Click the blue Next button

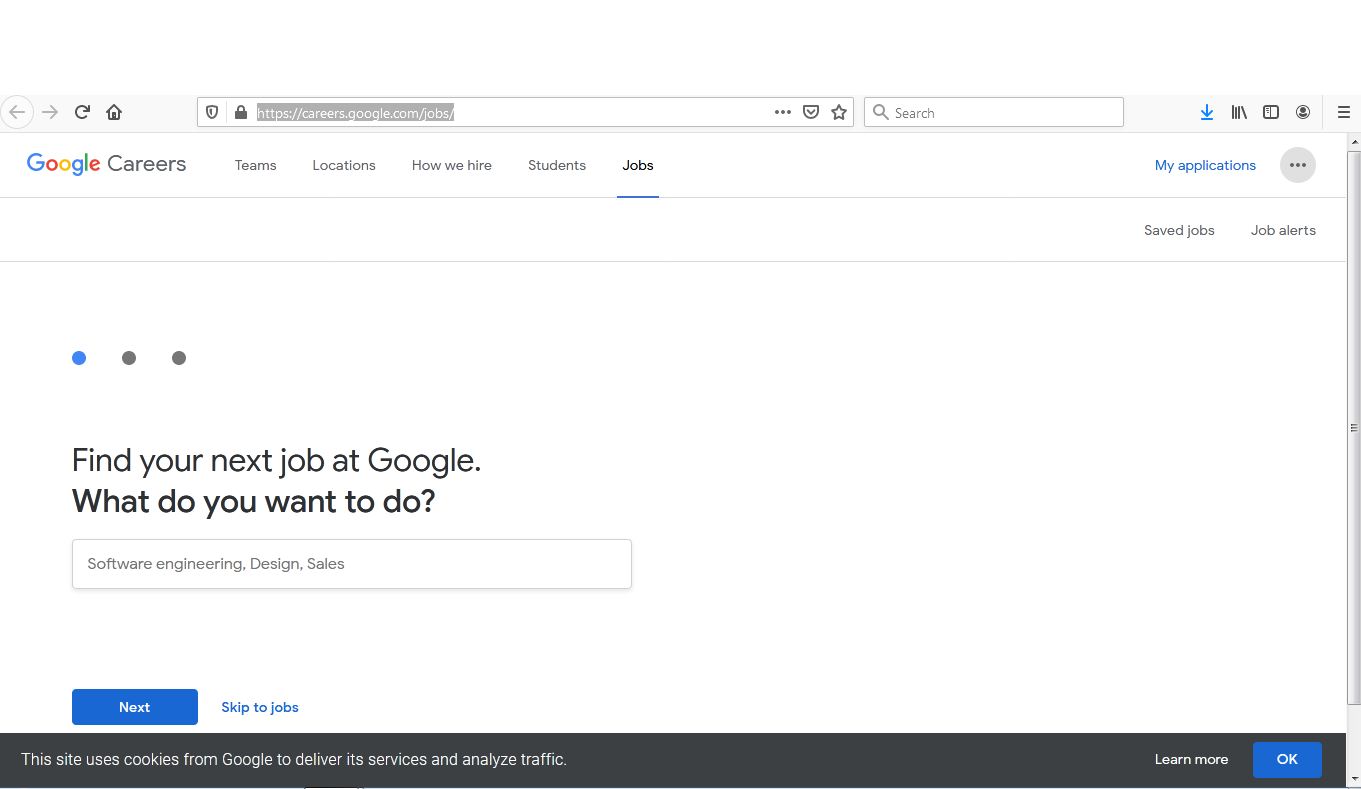point(135,707)
